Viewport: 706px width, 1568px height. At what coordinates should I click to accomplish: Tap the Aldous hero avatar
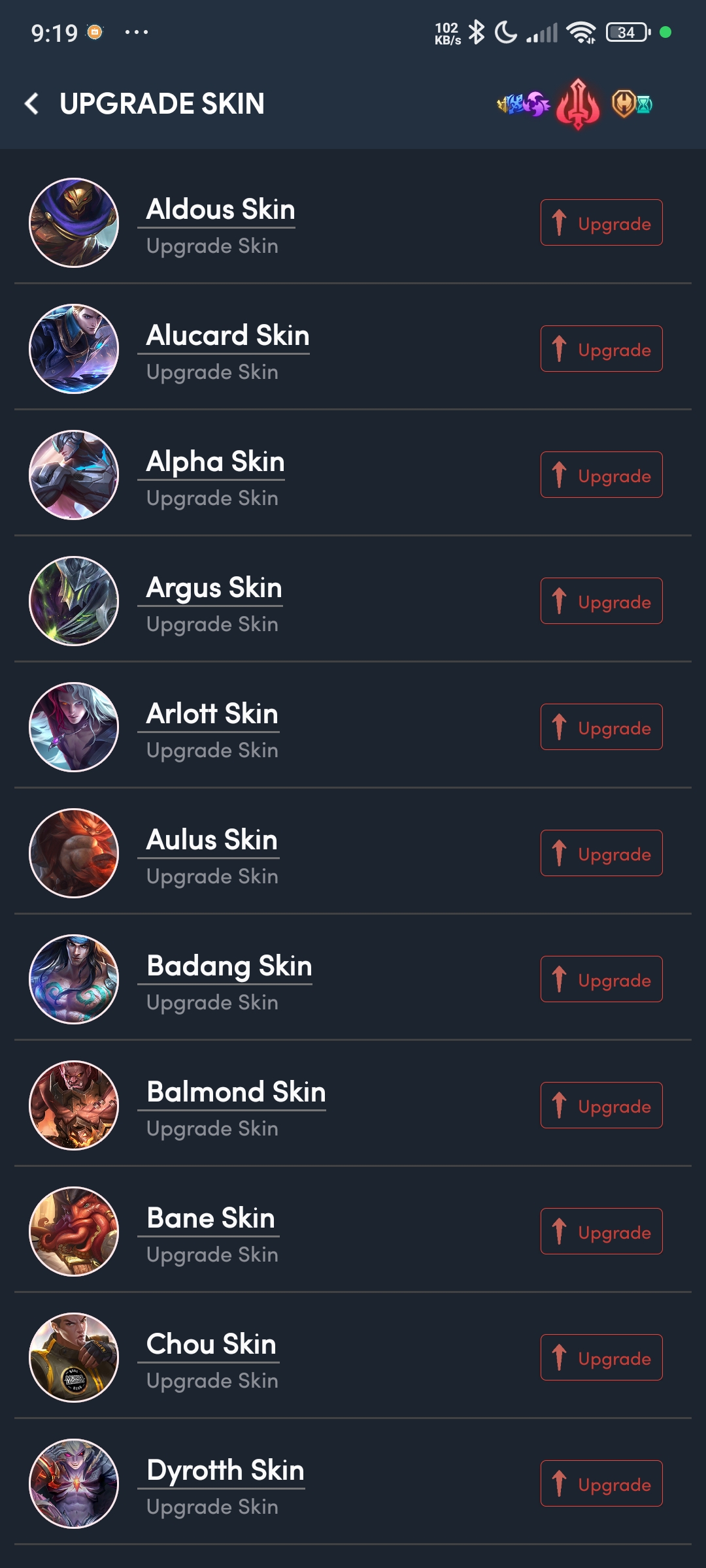pos(74,223)
